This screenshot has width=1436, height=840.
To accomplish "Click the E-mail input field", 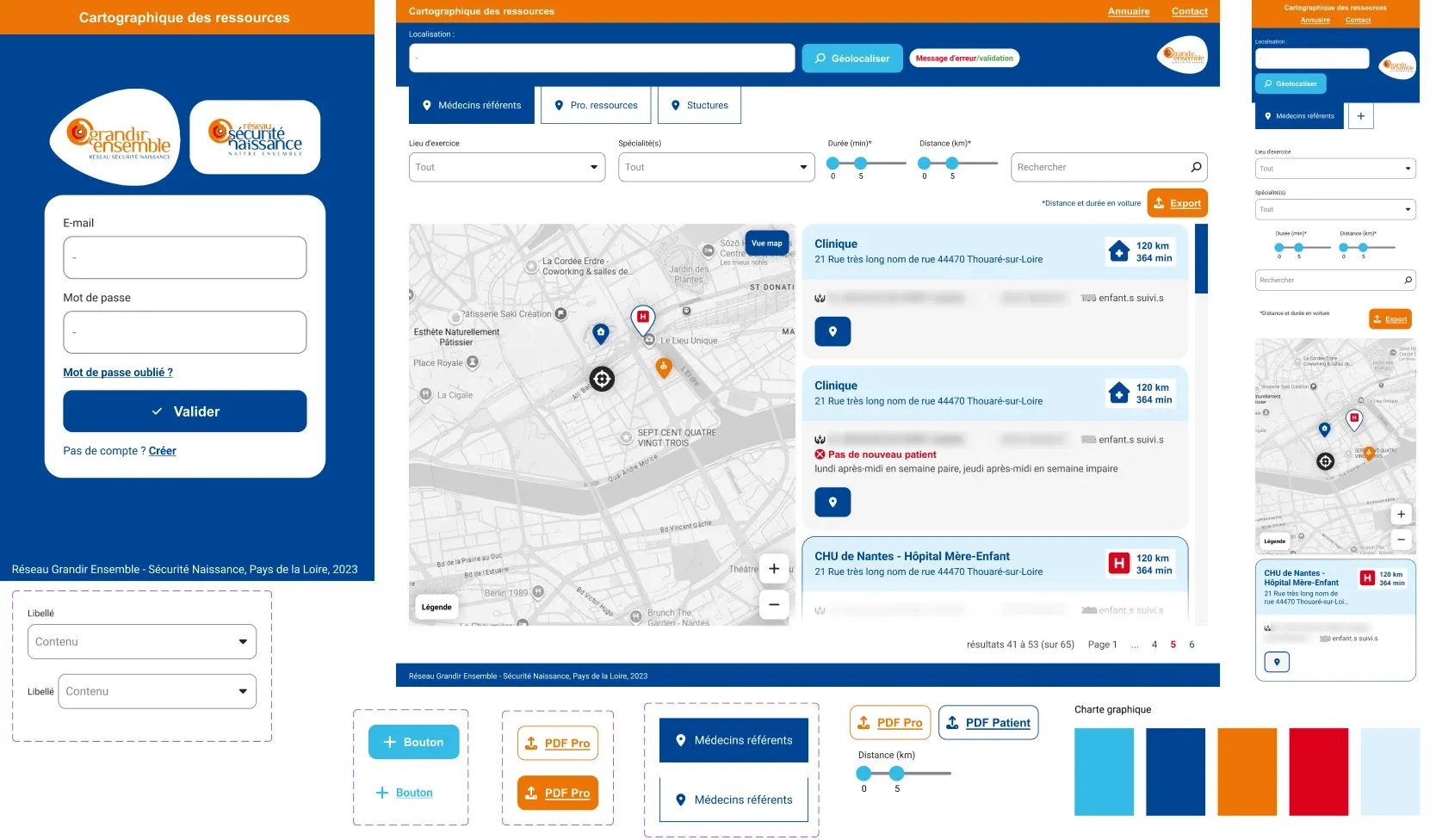I will [x=185, y=257].
